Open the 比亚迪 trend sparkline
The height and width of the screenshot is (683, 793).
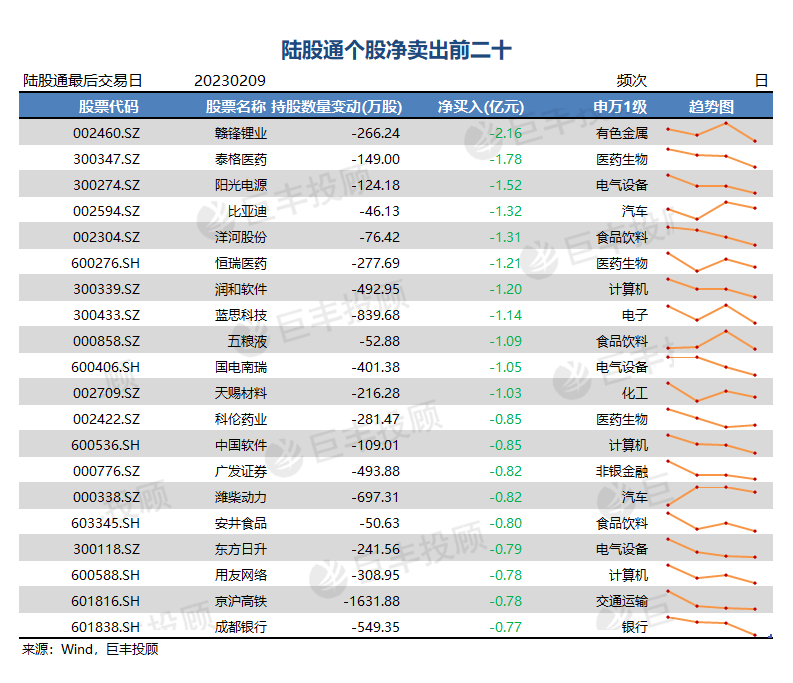tap(711, 210)
